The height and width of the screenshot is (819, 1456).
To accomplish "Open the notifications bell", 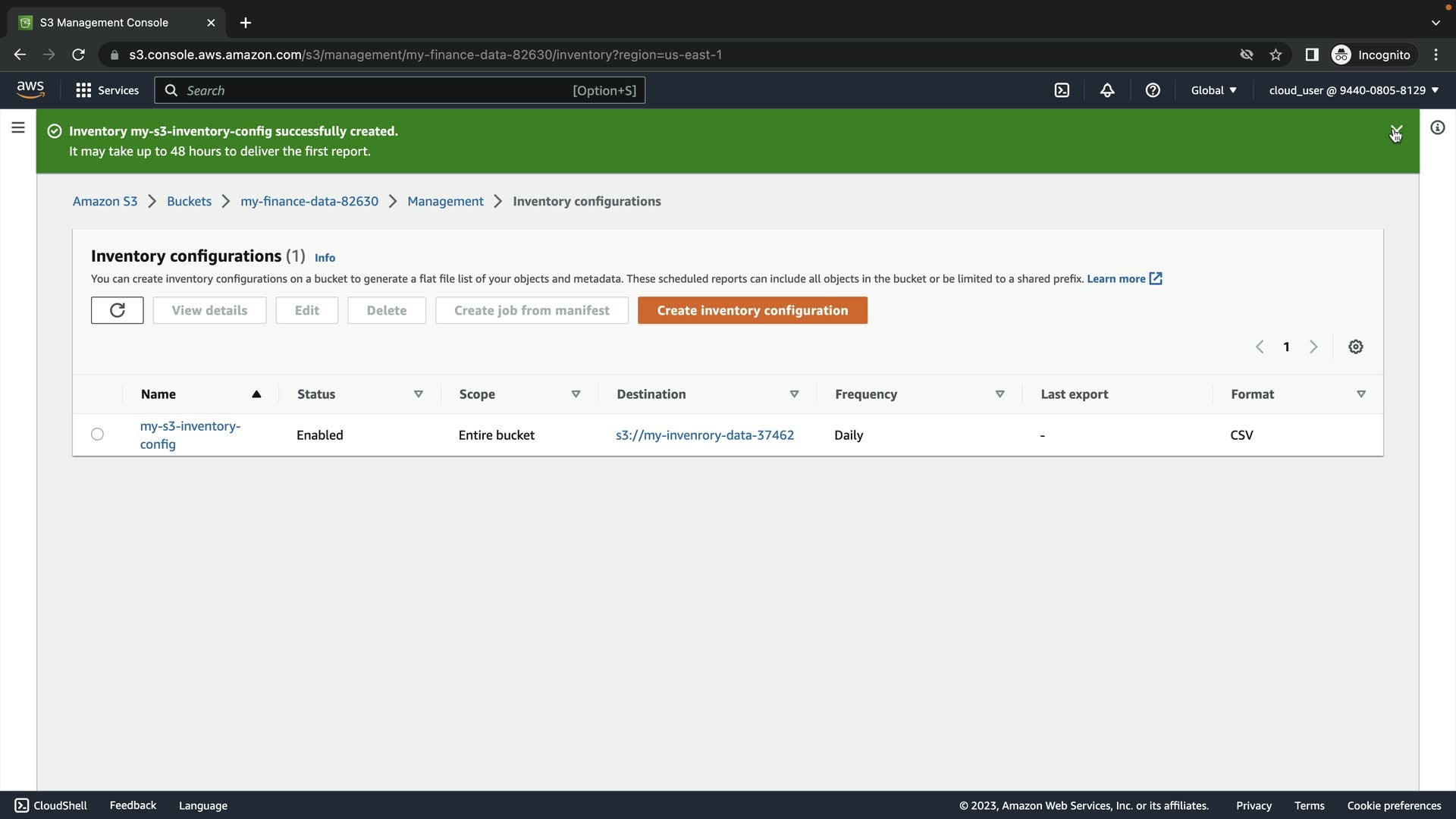I will (x=1107, y=90).
